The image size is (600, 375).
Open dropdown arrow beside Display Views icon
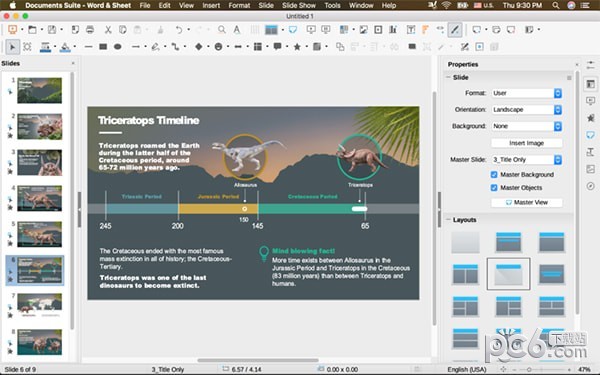click(x=282, y=29)
